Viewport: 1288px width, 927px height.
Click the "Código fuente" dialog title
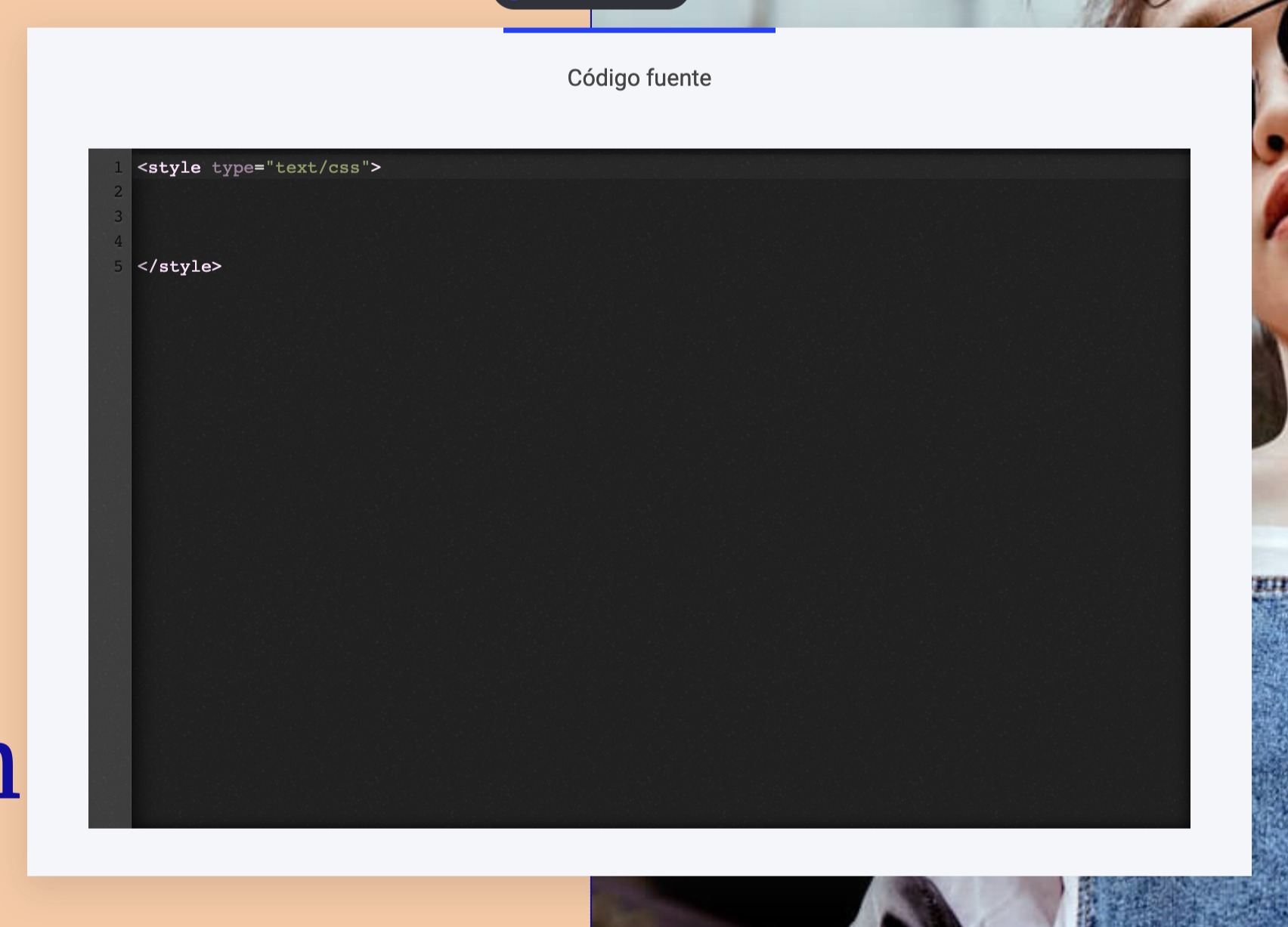(x=639, y=78)
